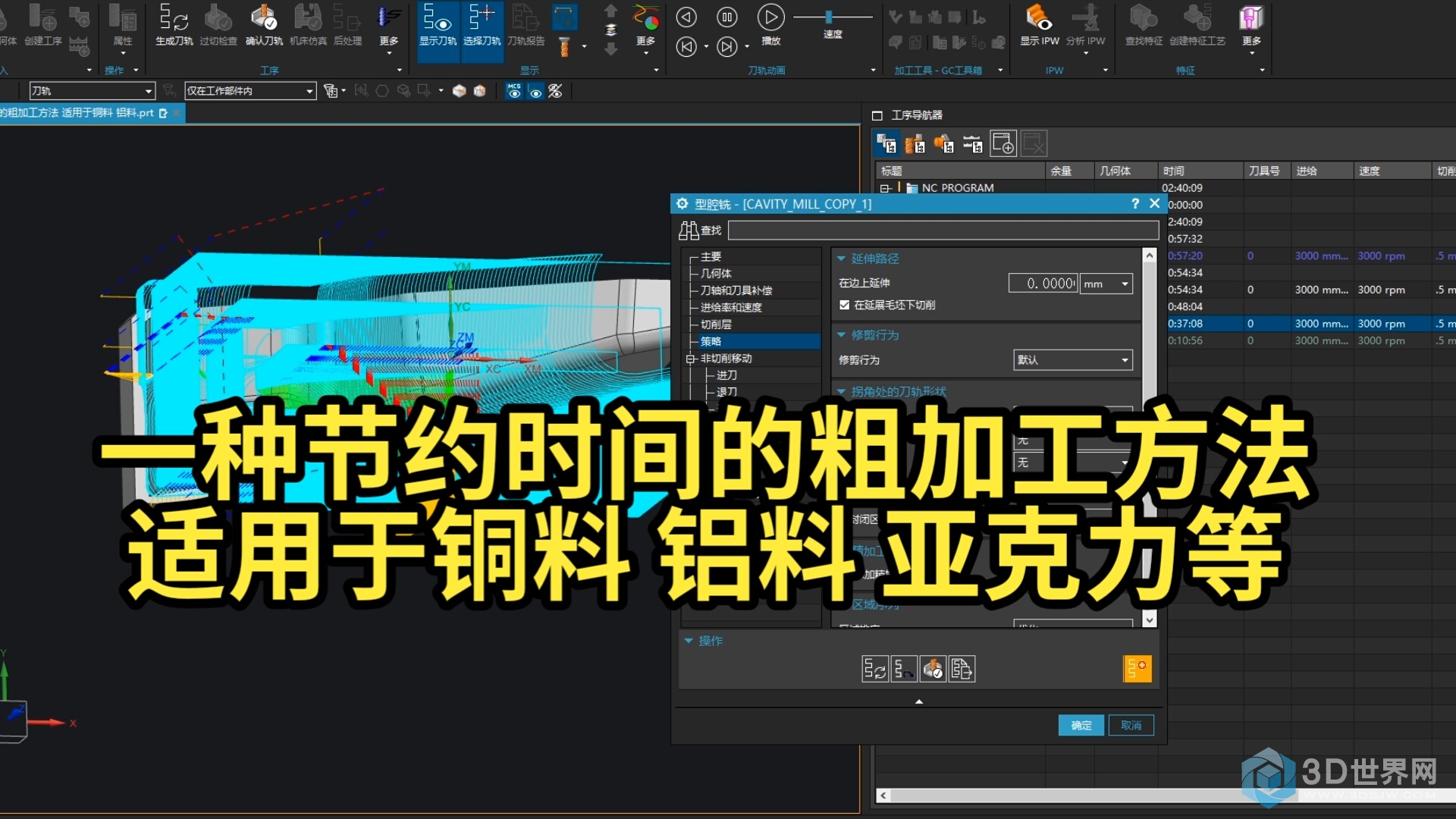Click the add-window icon in navigator toolbar
The image size is (1456, 819).
click(x=1003, y=143)
